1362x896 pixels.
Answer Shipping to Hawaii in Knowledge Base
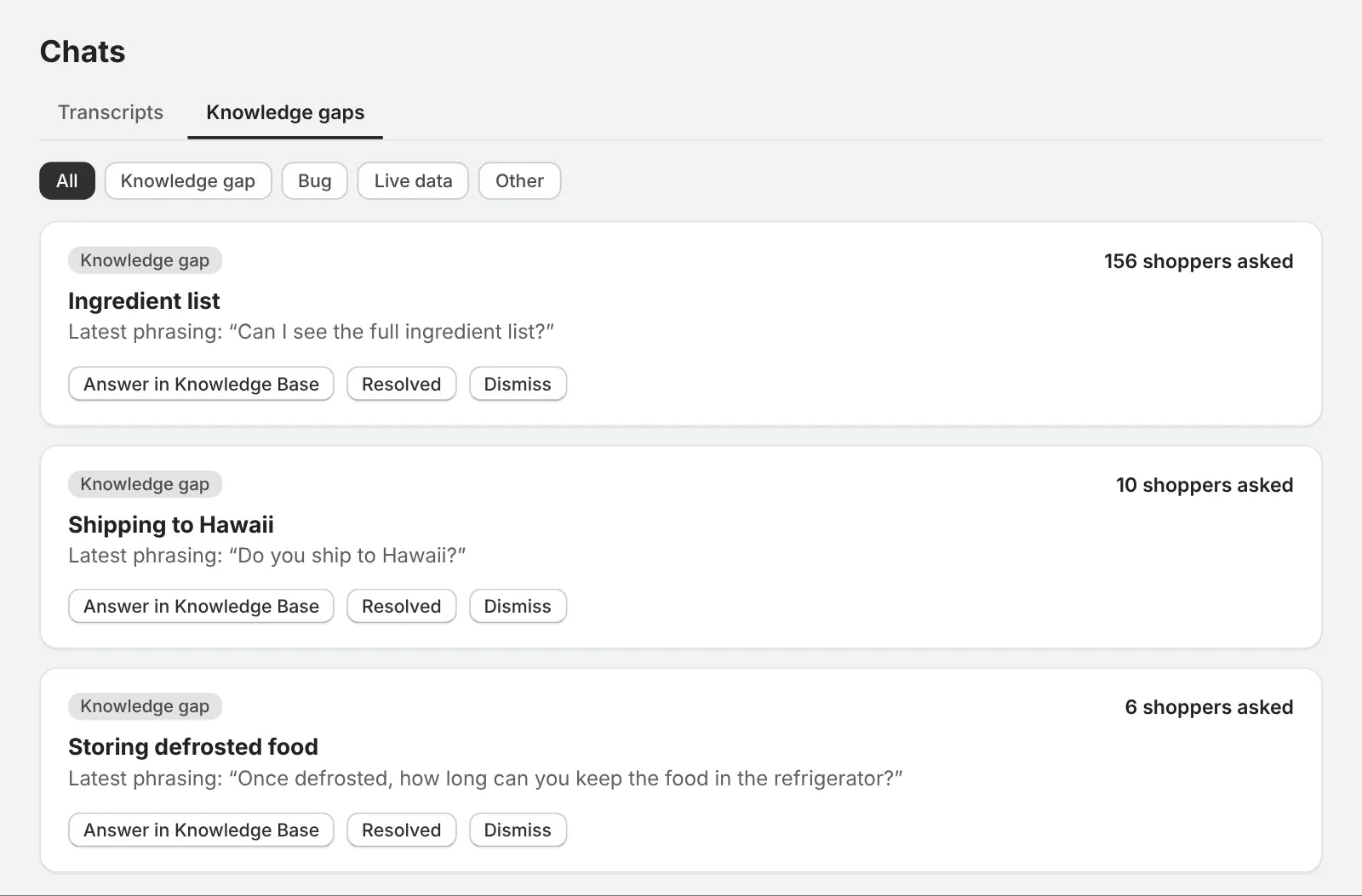point(201,606)
